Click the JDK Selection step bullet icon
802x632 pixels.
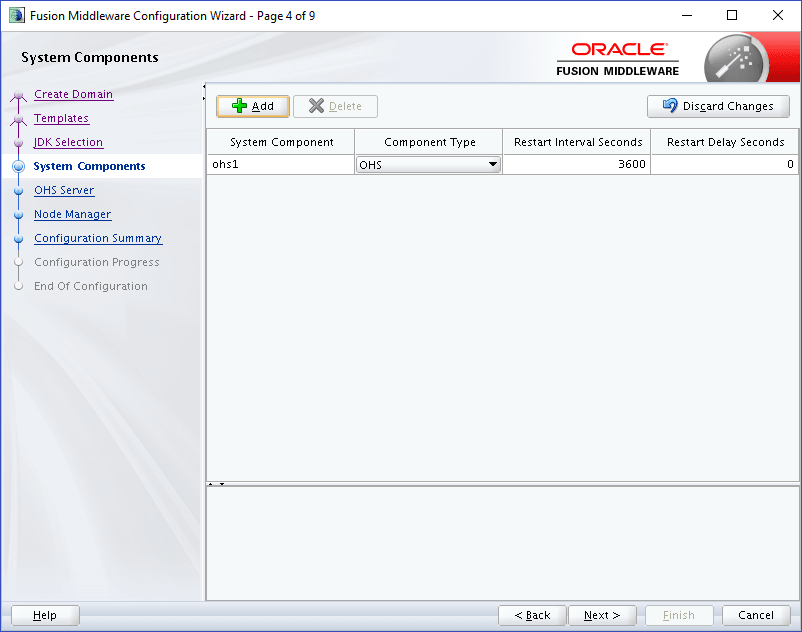(18, 143)
